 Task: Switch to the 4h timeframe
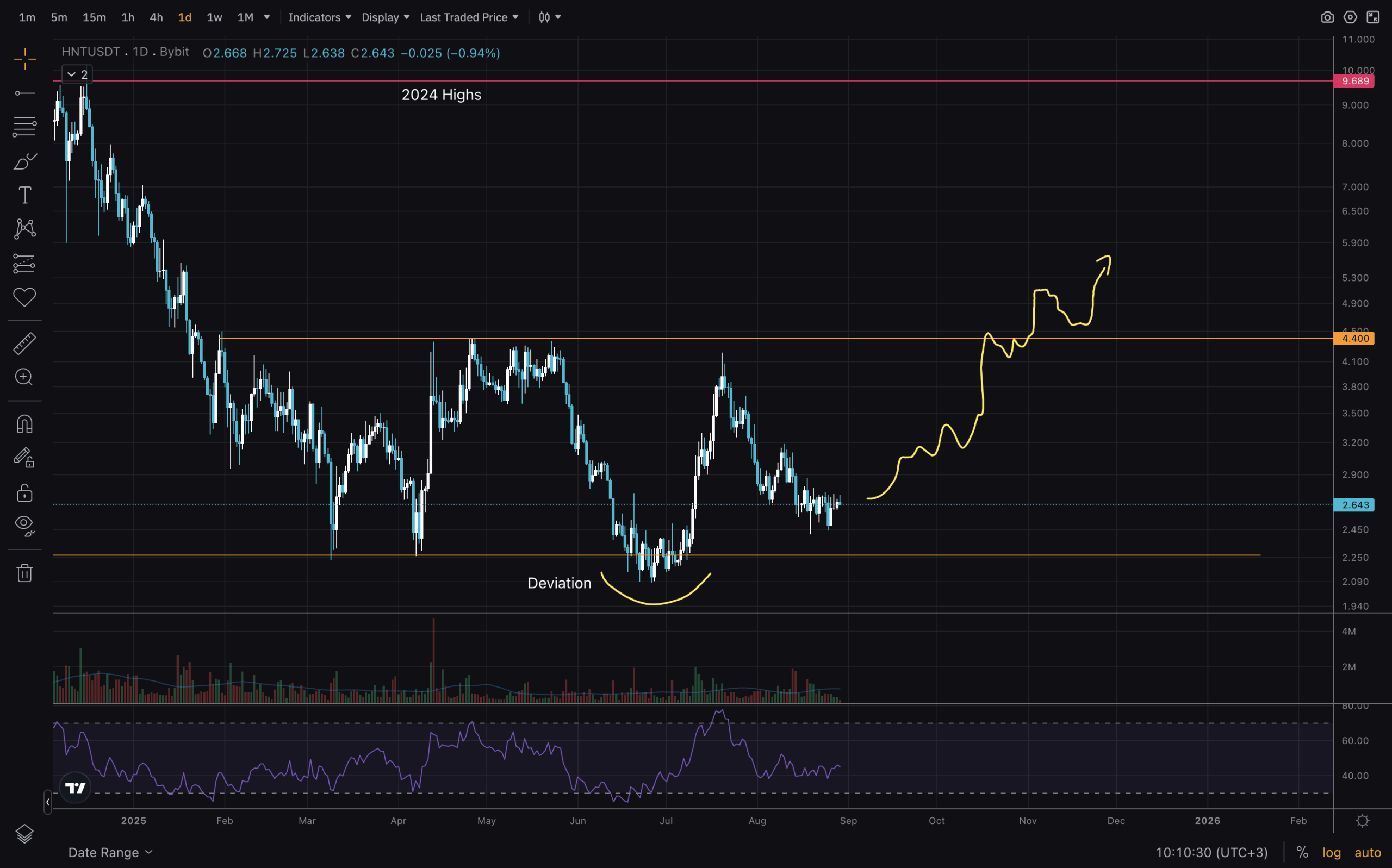[x=156, y=17]
